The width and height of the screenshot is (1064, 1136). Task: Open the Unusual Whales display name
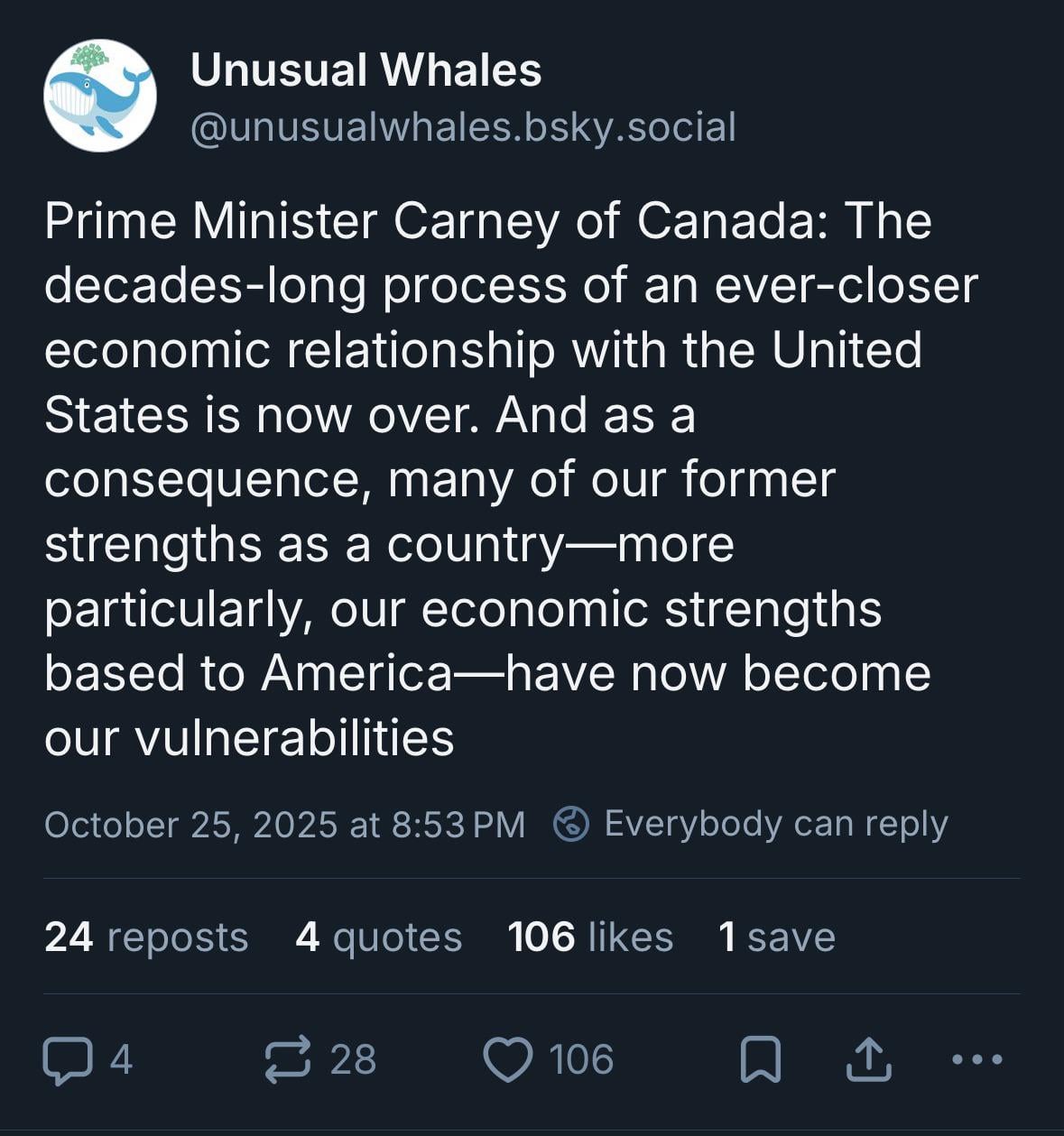365,70
